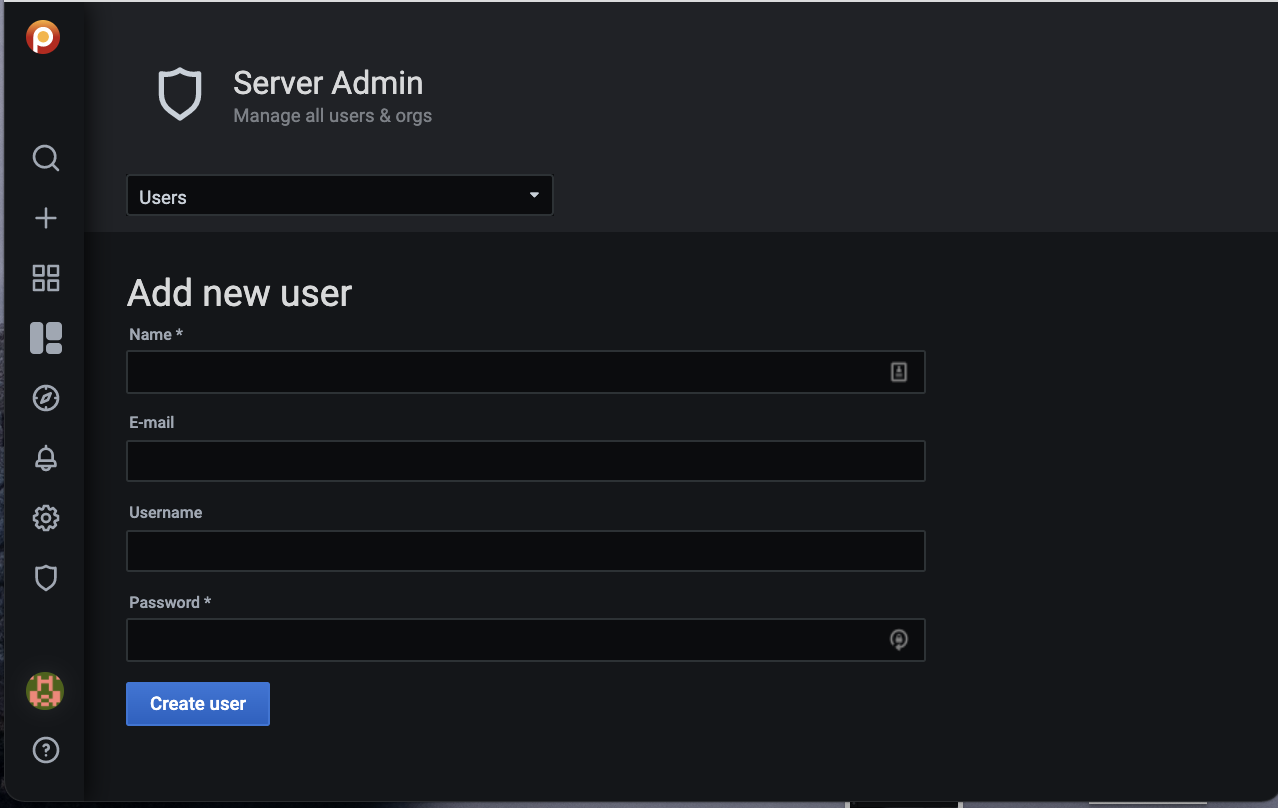Viewport: 1278px width, 808px height.
Task: Click the contact autofill icon in Name field
Action: [x=898, y=372]
